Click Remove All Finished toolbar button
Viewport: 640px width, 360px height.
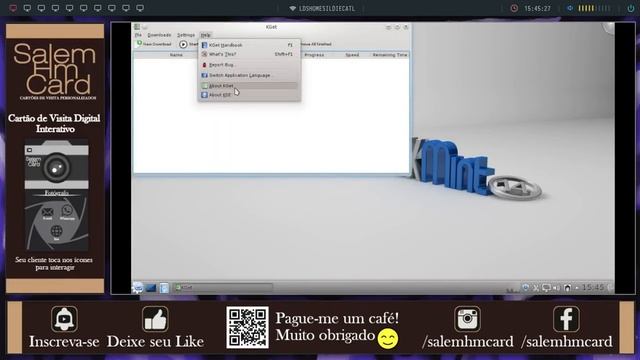point(316,44)
